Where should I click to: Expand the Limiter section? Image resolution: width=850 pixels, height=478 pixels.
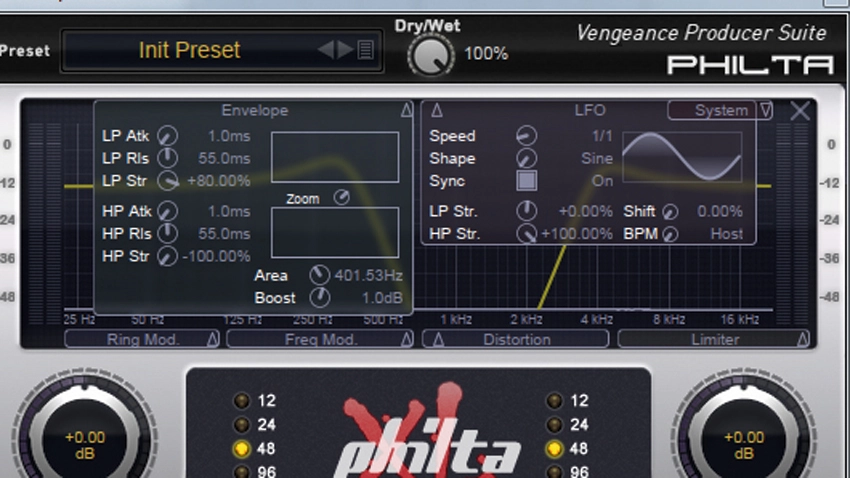(714, 339)
